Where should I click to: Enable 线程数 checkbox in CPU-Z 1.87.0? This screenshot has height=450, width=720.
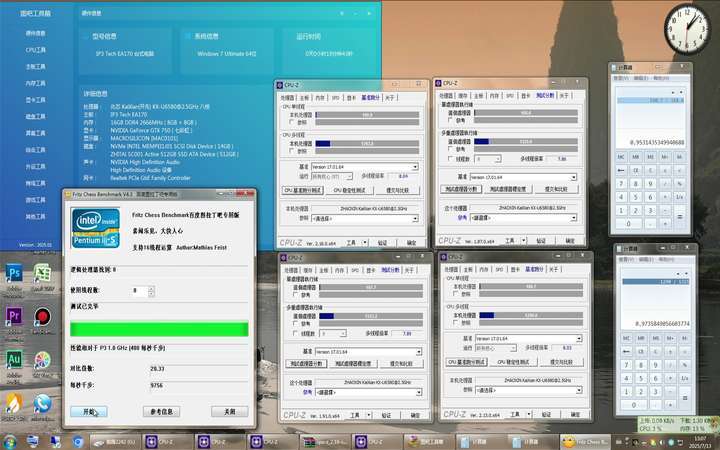point(451,159)
